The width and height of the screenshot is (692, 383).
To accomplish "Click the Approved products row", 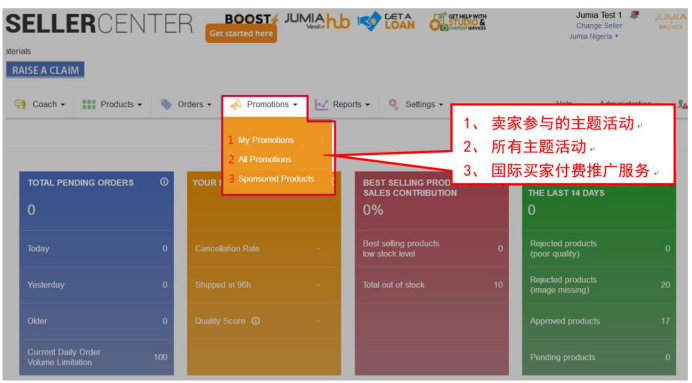I will point(599,321).
